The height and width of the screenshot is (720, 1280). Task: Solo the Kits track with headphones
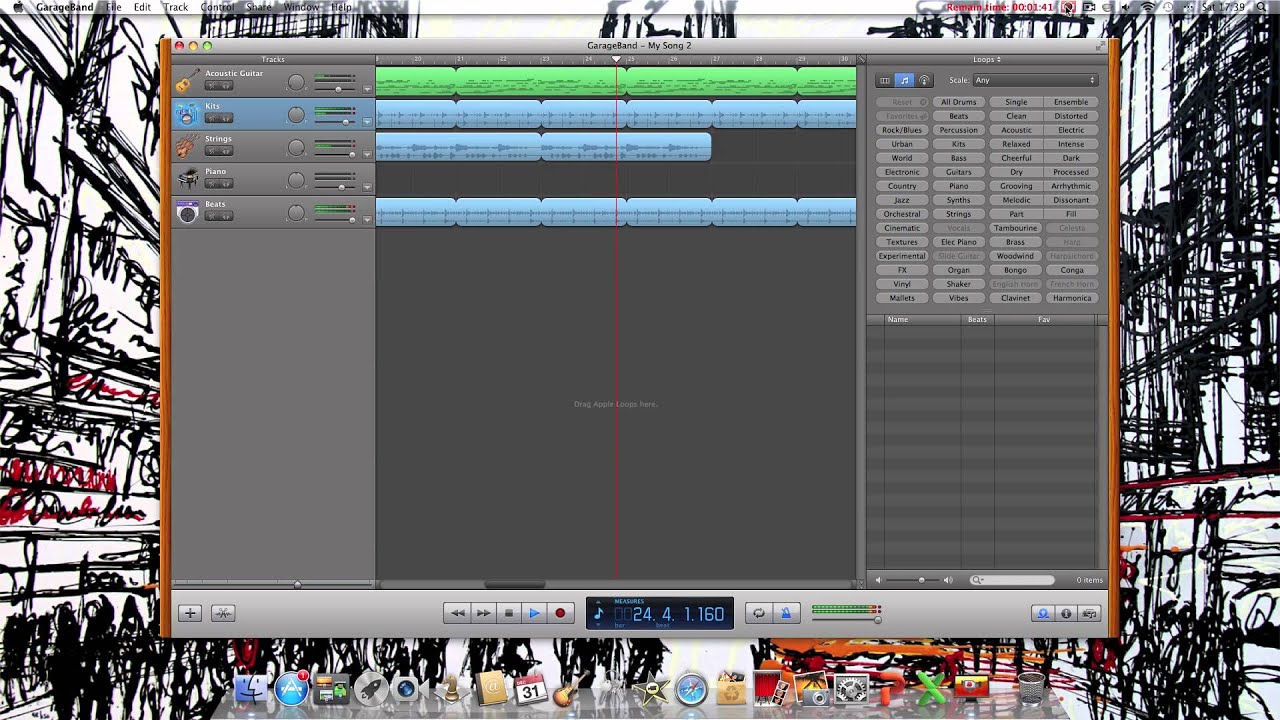(225, 118)
